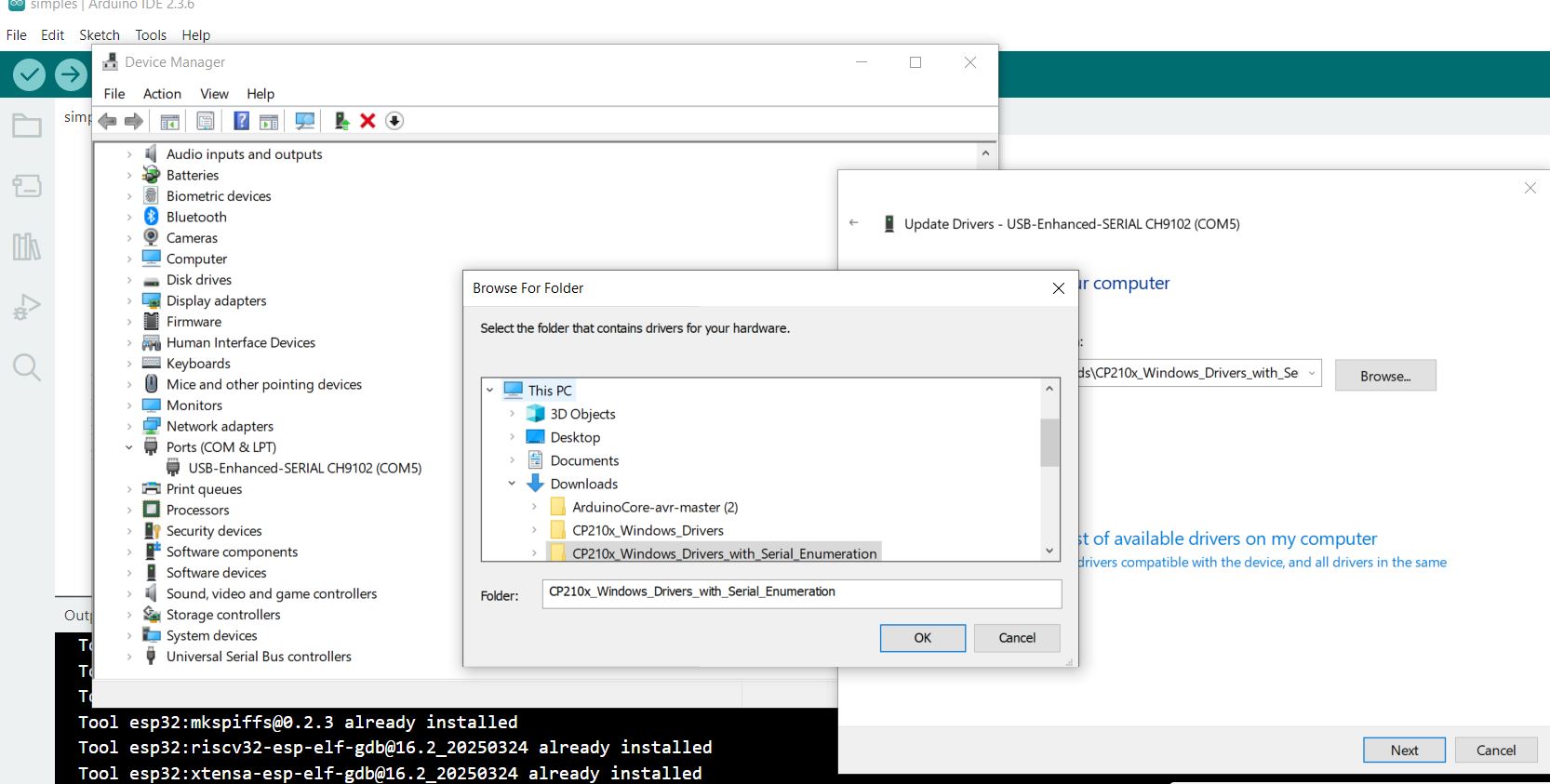The image size is (1550, 784).
Task: Click the Update device driver green arrow icon
Action: tap(341, 121)
